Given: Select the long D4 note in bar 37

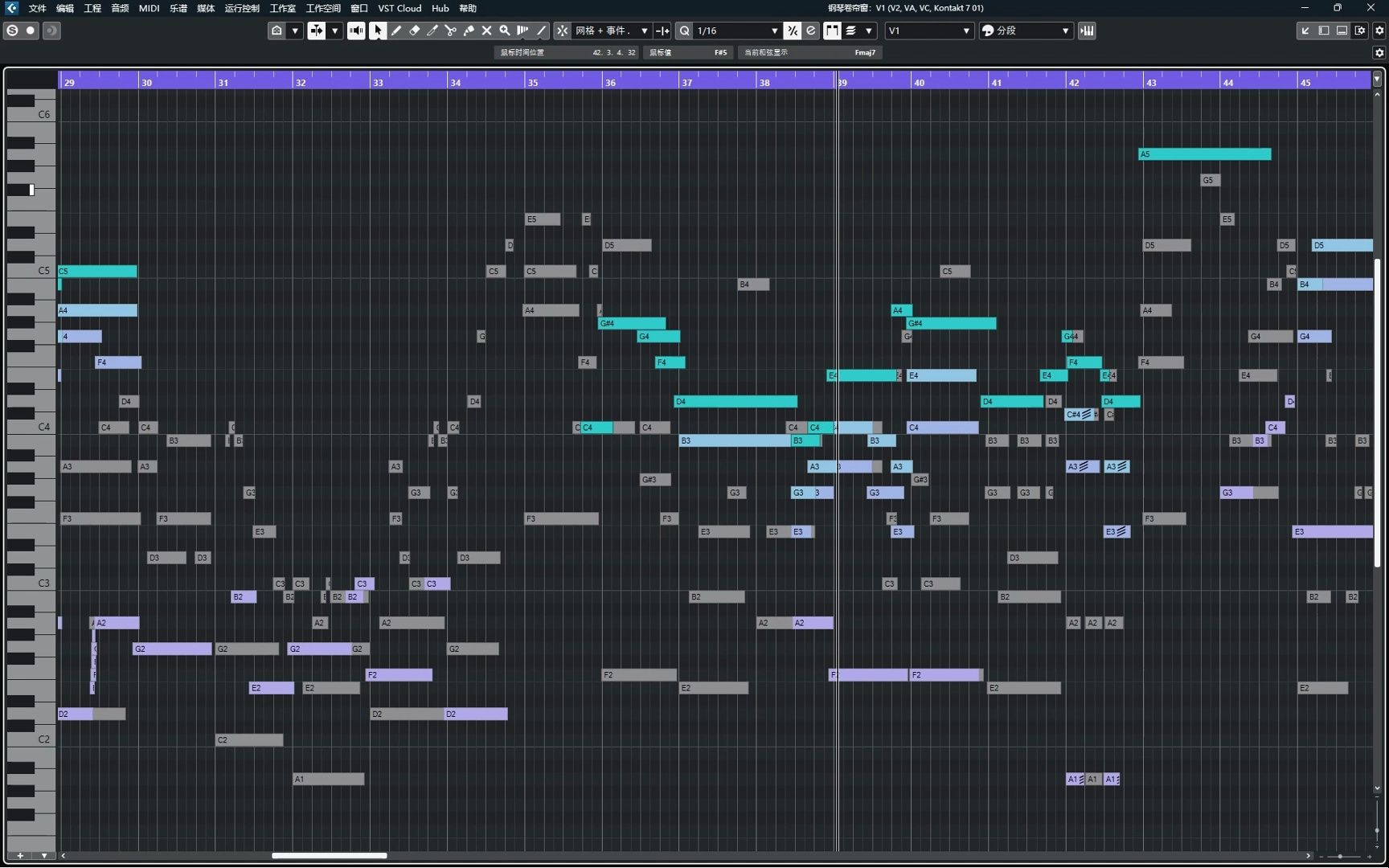Looking at the screenshot, I should 735,402.
